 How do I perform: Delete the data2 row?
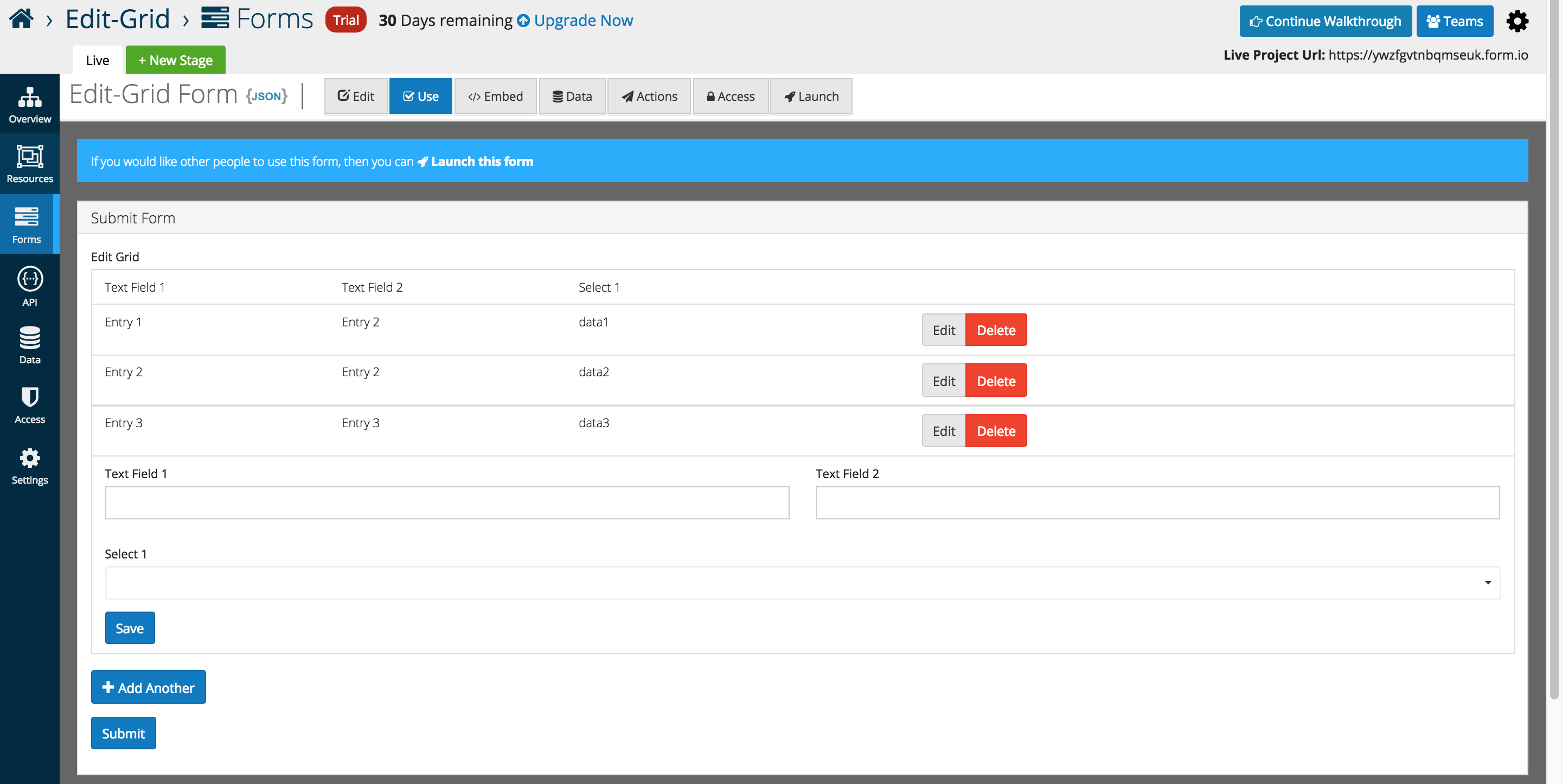click(996, 380)
